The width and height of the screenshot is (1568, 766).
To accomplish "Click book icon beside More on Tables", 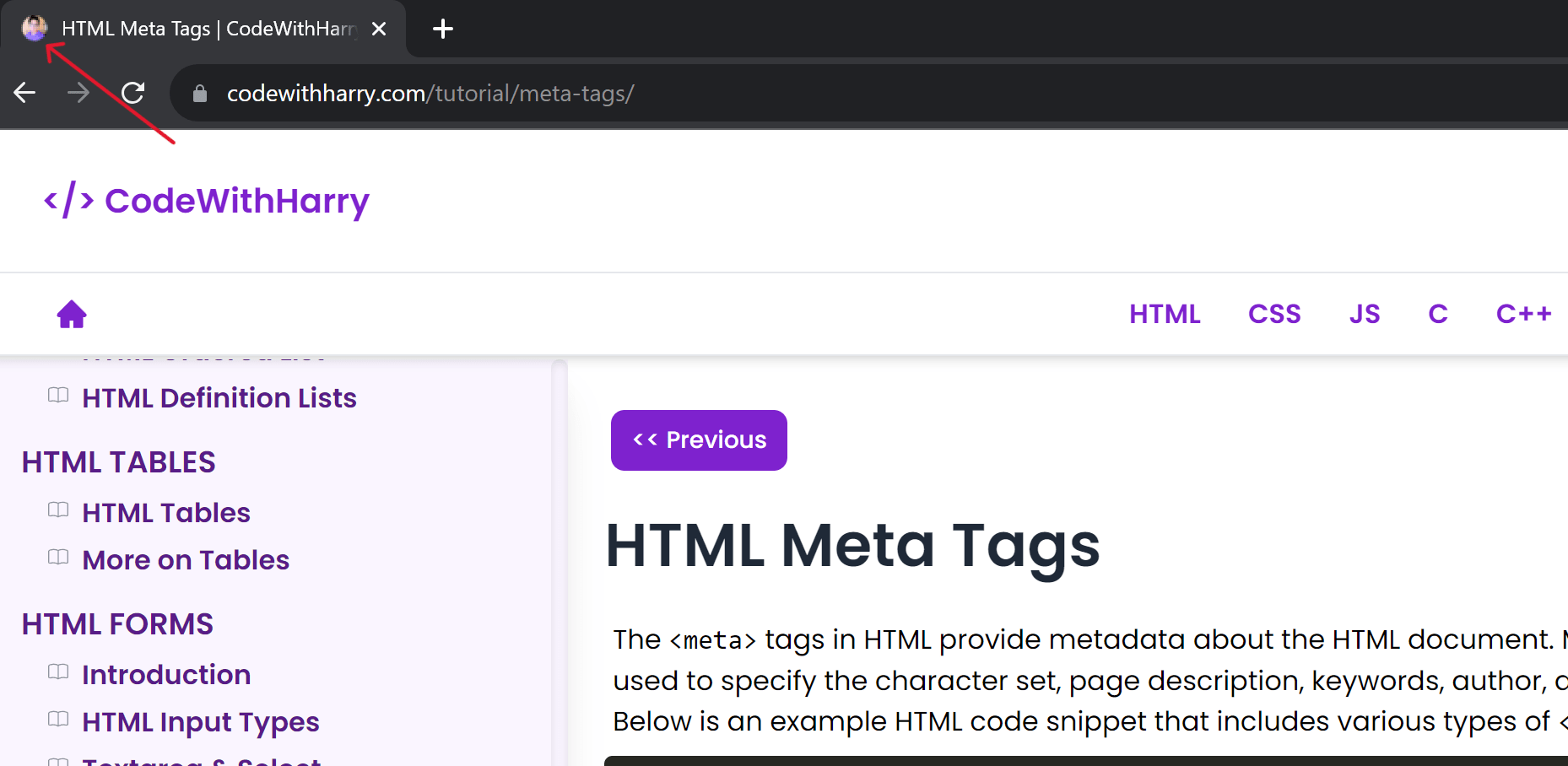I will [58, 557].
